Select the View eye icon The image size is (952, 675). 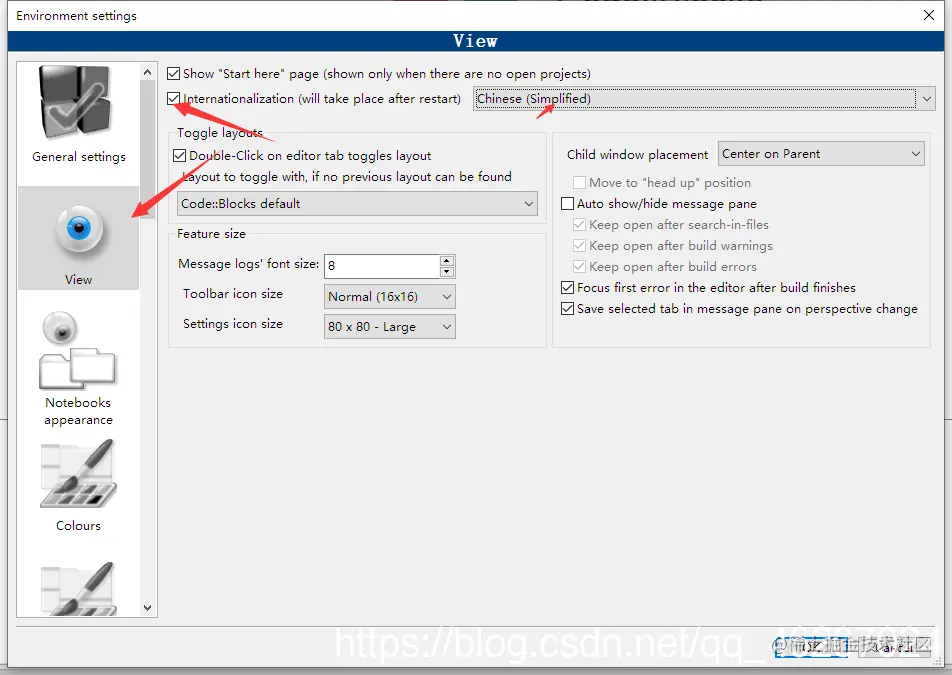tap(78, 229)
